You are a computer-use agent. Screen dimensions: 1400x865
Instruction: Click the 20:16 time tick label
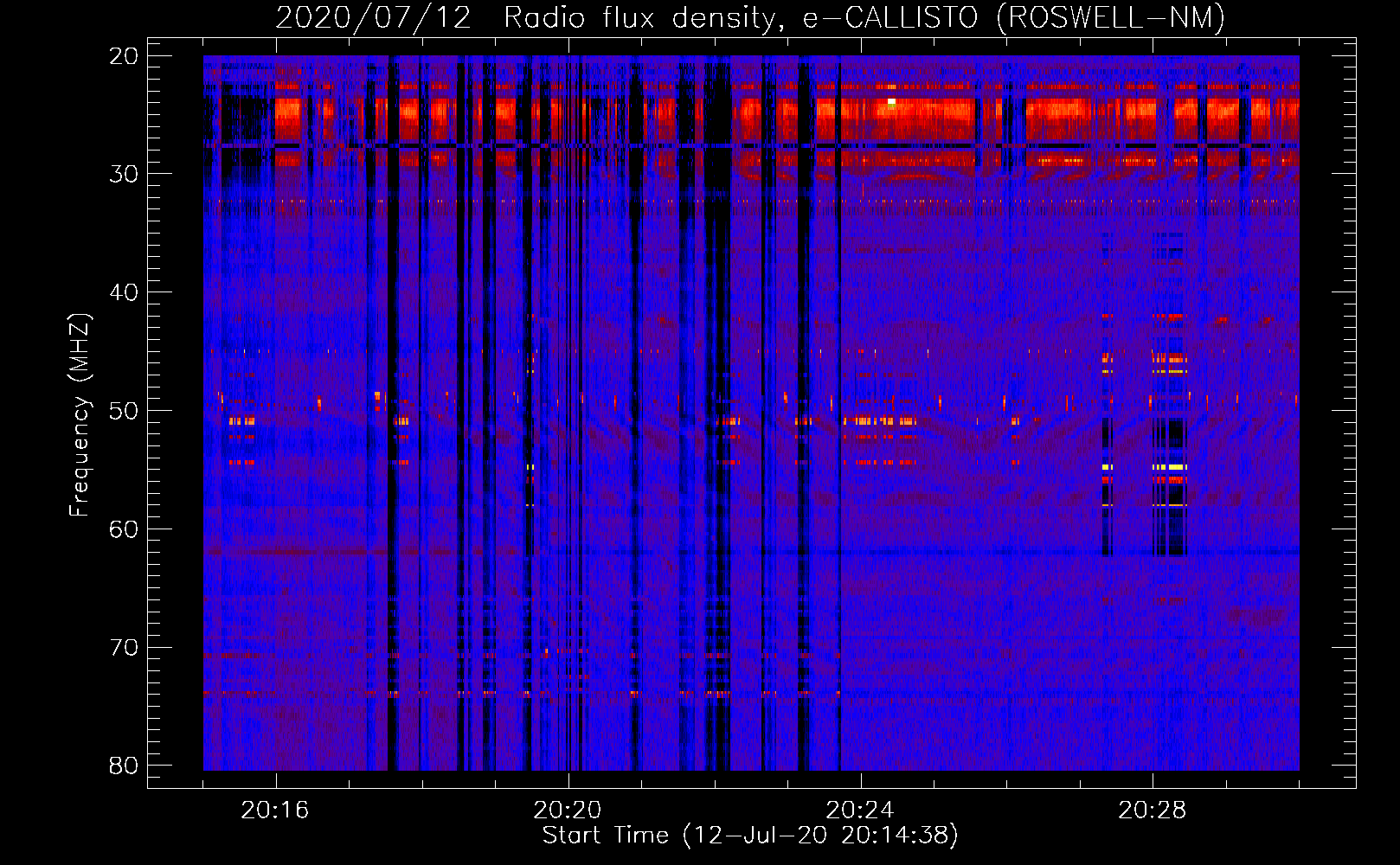pos(275,811)
